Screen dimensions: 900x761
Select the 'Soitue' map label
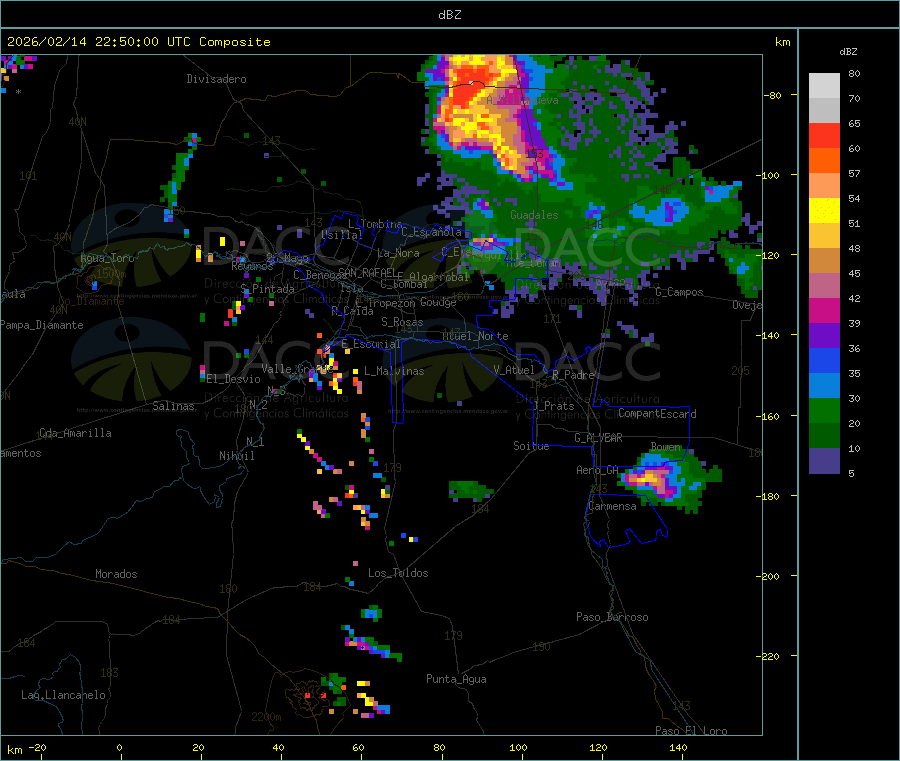(531, 446)
